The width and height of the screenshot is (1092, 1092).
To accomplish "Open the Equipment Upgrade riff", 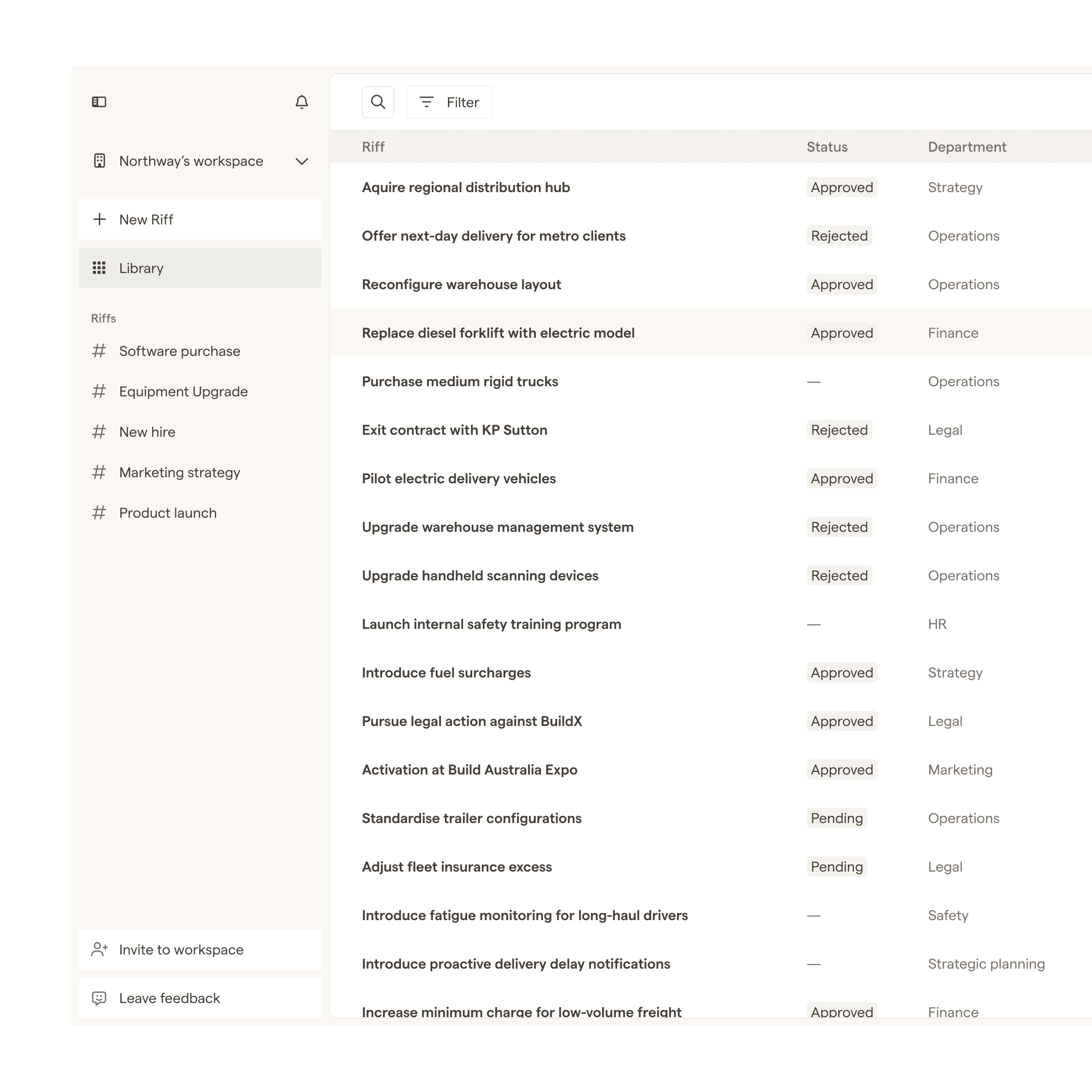I will point(183,392).
